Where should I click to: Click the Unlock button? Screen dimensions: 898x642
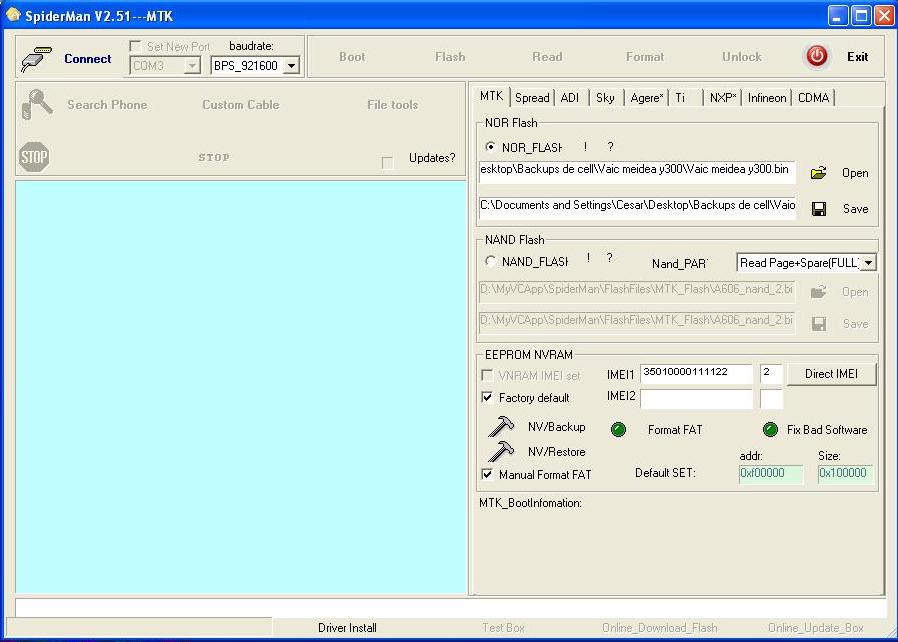point(742,57)
